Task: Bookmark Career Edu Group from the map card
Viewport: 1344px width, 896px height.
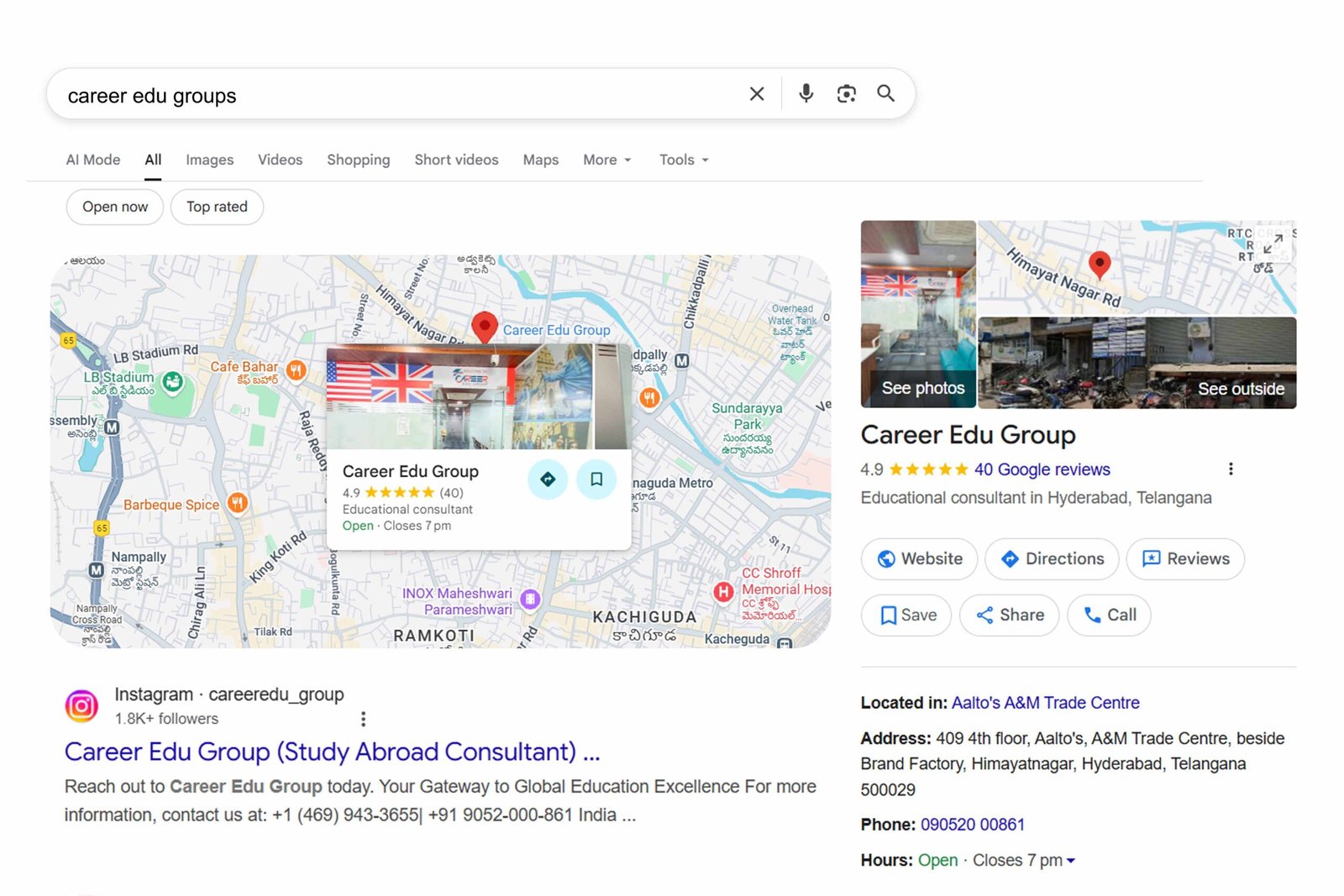Action: click(596, 479)
